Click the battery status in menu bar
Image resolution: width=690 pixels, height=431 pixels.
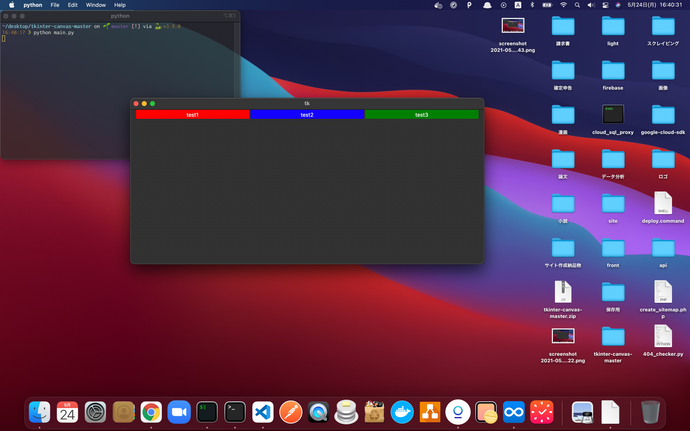pos(547,5)
